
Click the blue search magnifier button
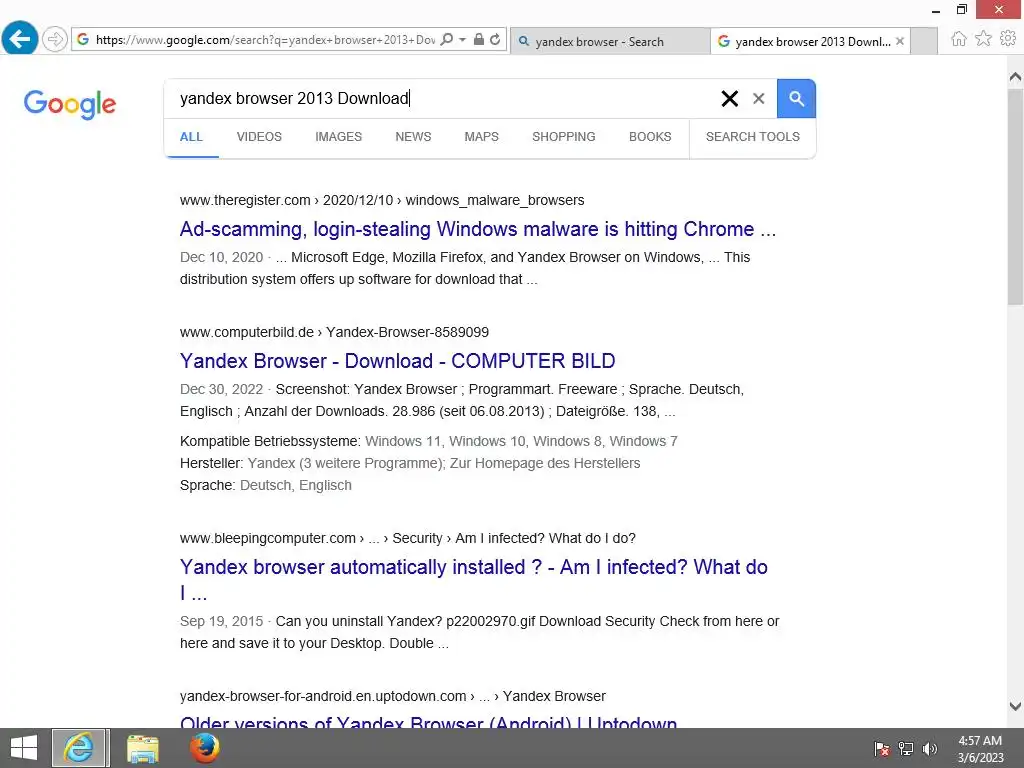[796, 99]
